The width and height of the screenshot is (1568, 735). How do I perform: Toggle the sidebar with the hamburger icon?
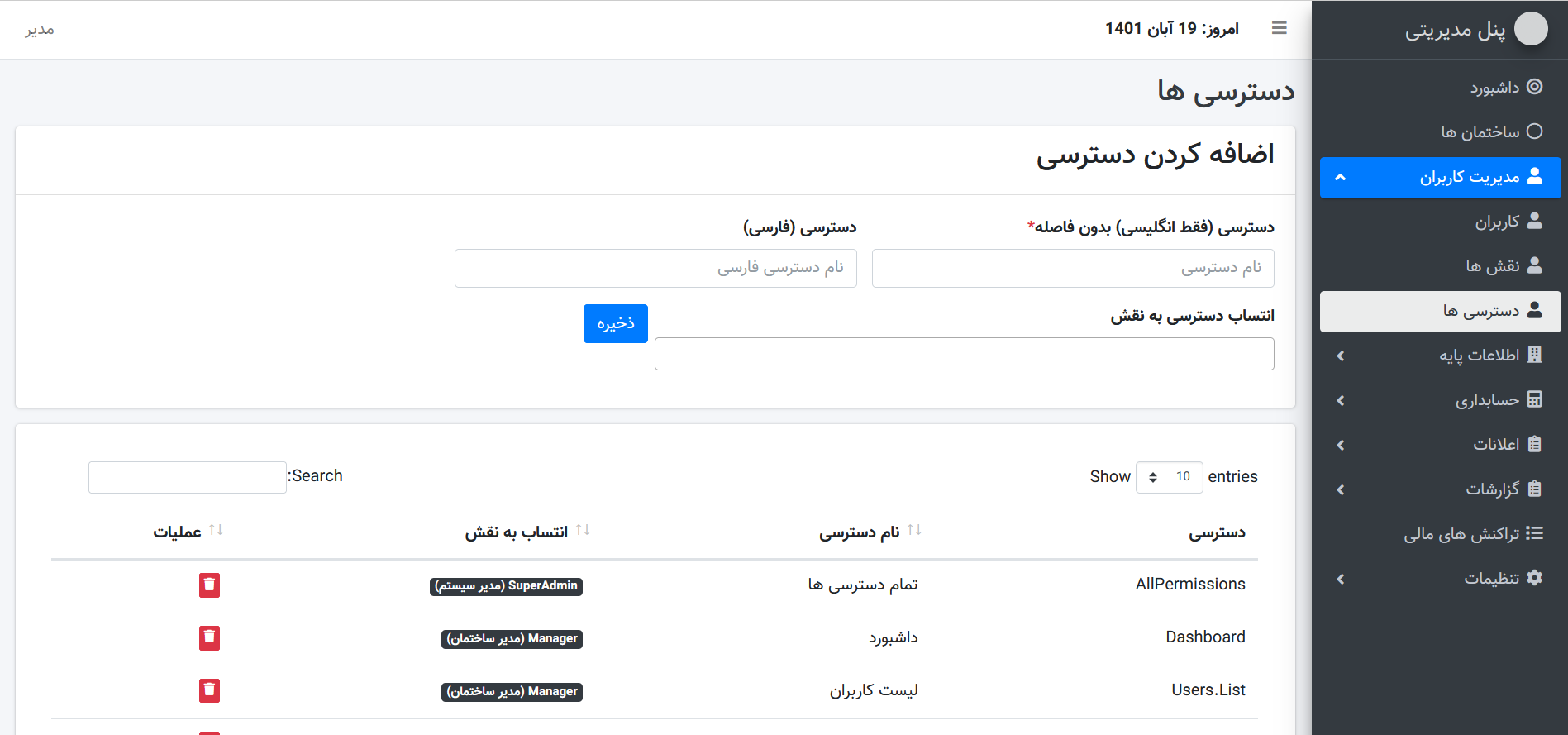[1279, 28]
